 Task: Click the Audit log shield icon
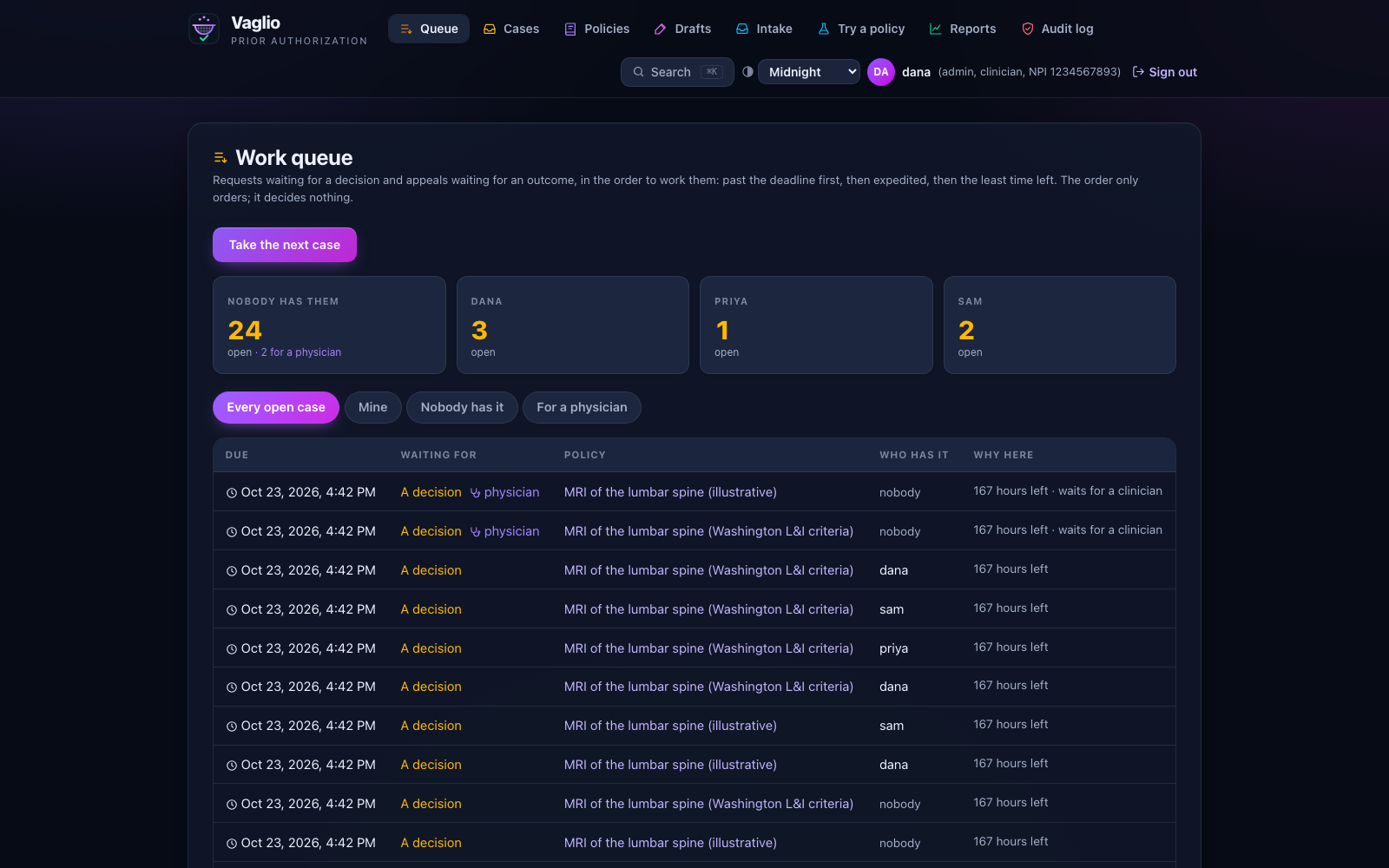(x=1028, y=29)
